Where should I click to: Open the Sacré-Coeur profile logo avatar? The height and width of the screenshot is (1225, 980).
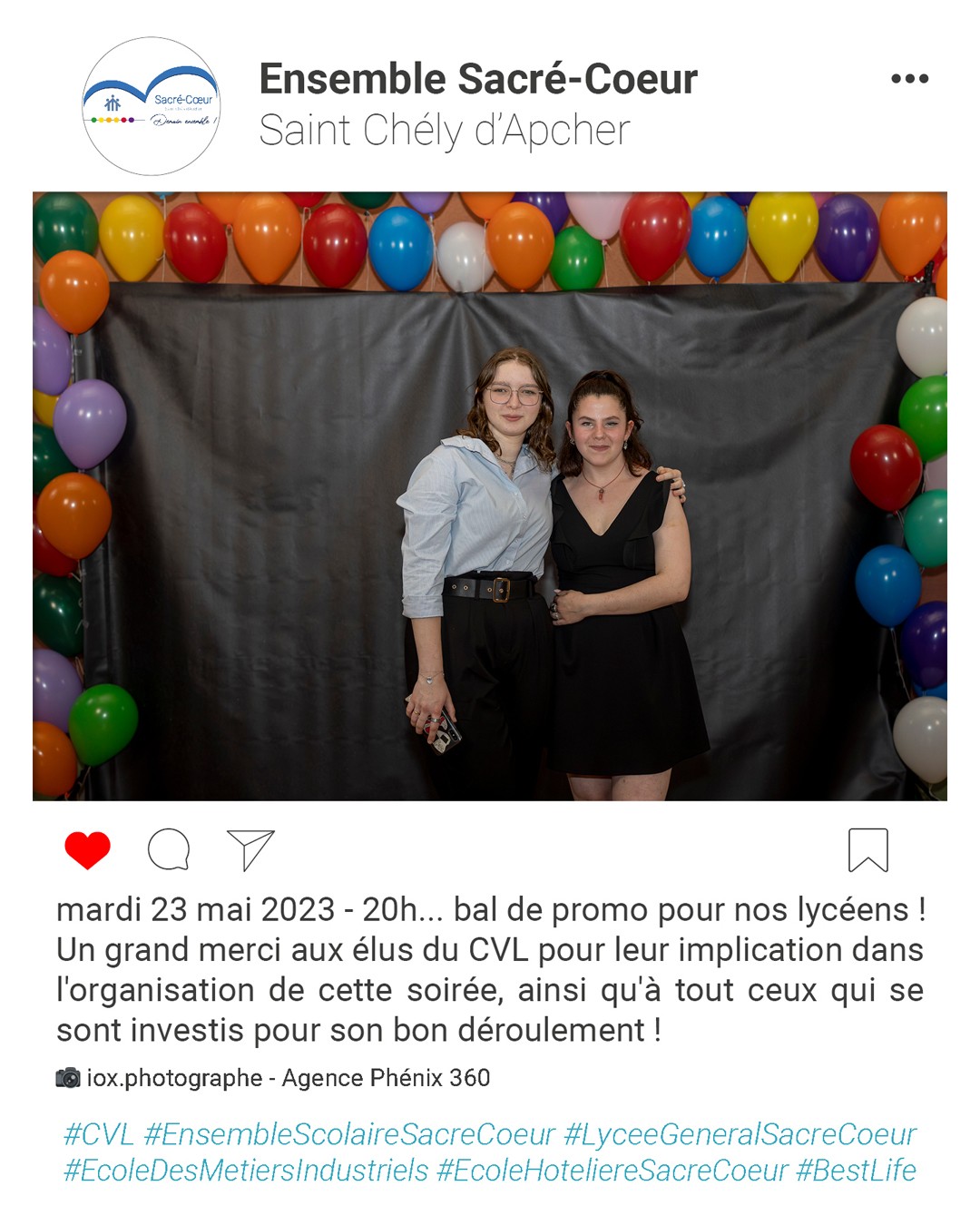coord(152,106)
